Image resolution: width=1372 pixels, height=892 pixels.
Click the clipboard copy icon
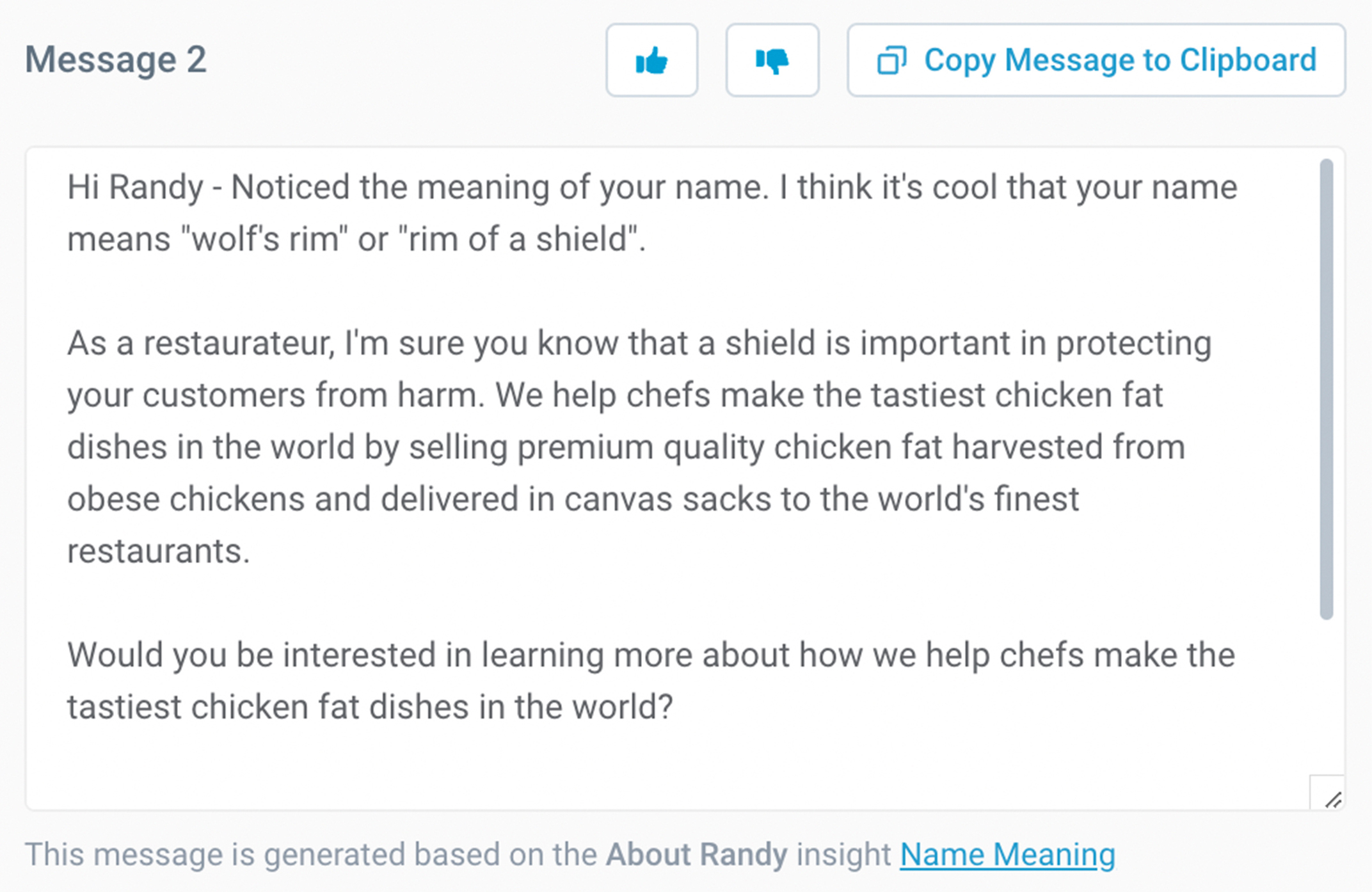[x=891, y=61]
